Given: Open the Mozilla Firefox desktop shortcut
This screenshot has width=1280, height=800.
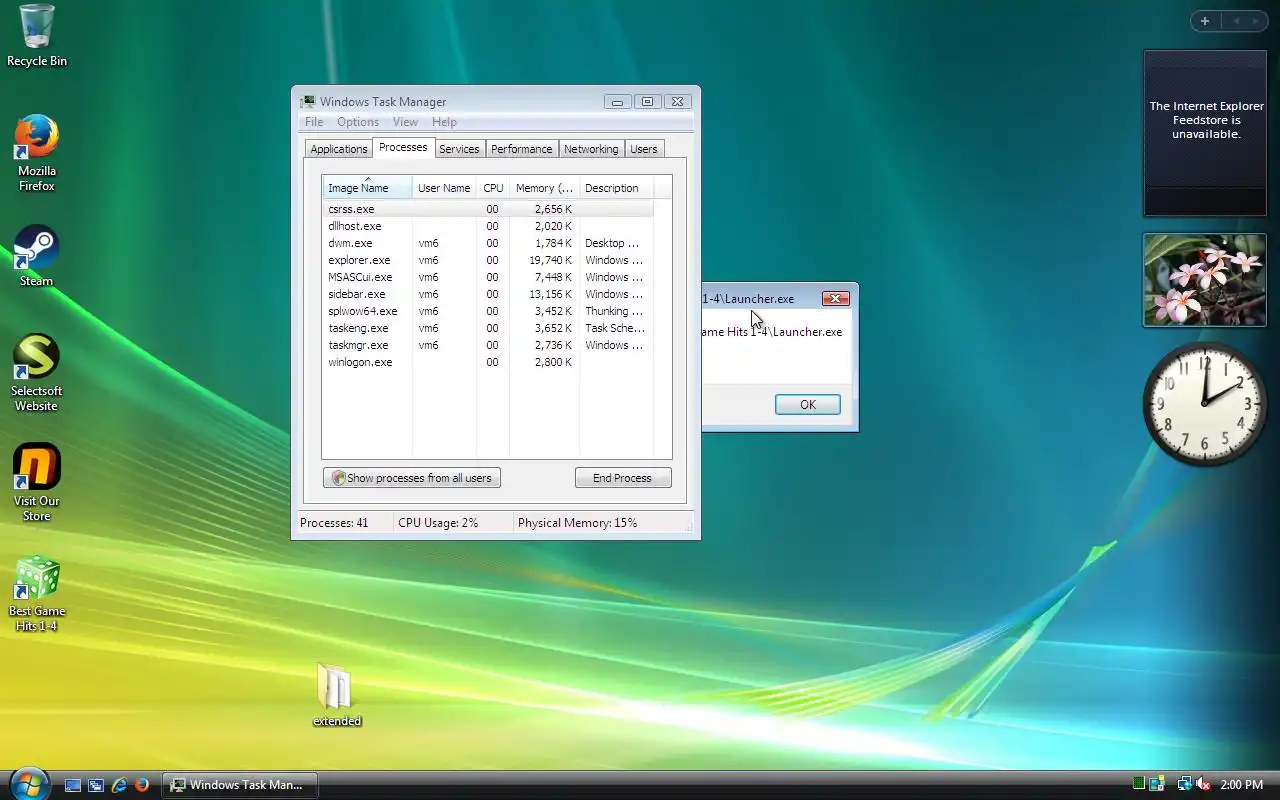Looking at the screenshot, I should [37, 153].
